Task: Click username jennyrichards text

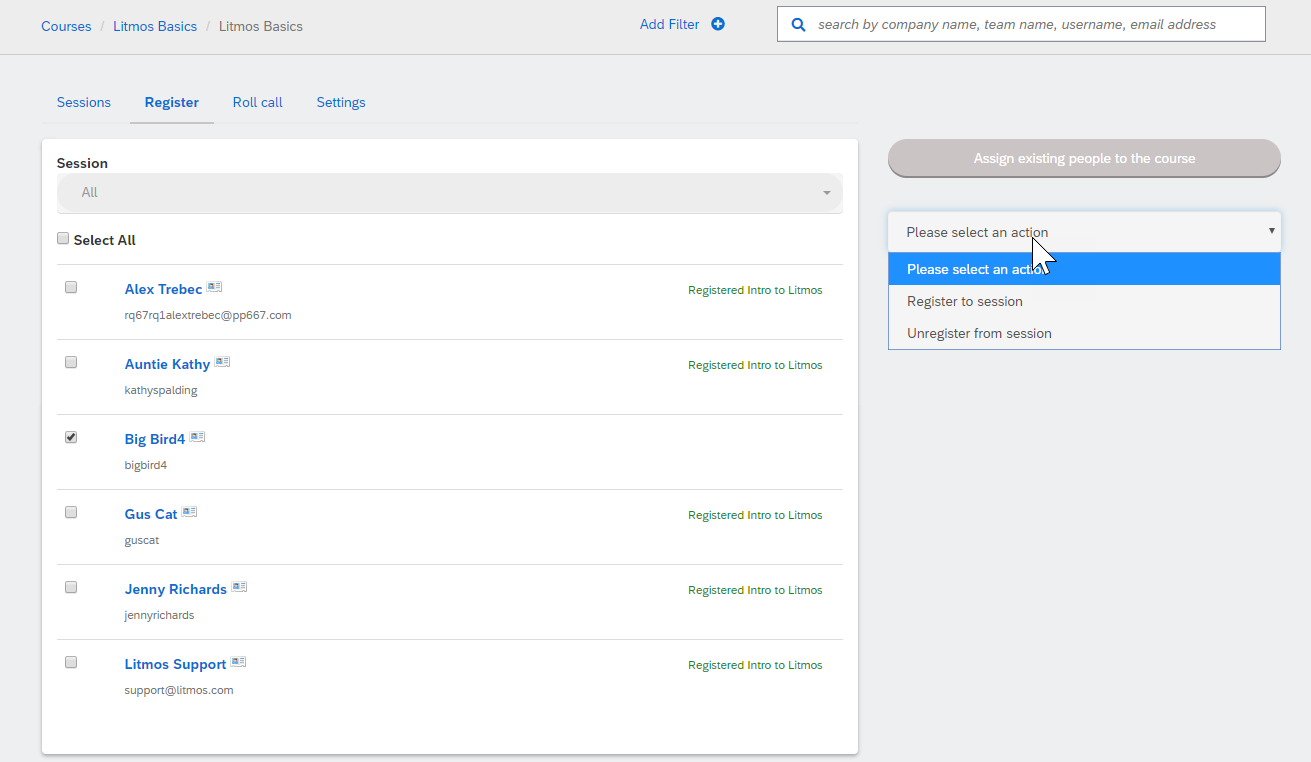Action: [x=160, y=615]
